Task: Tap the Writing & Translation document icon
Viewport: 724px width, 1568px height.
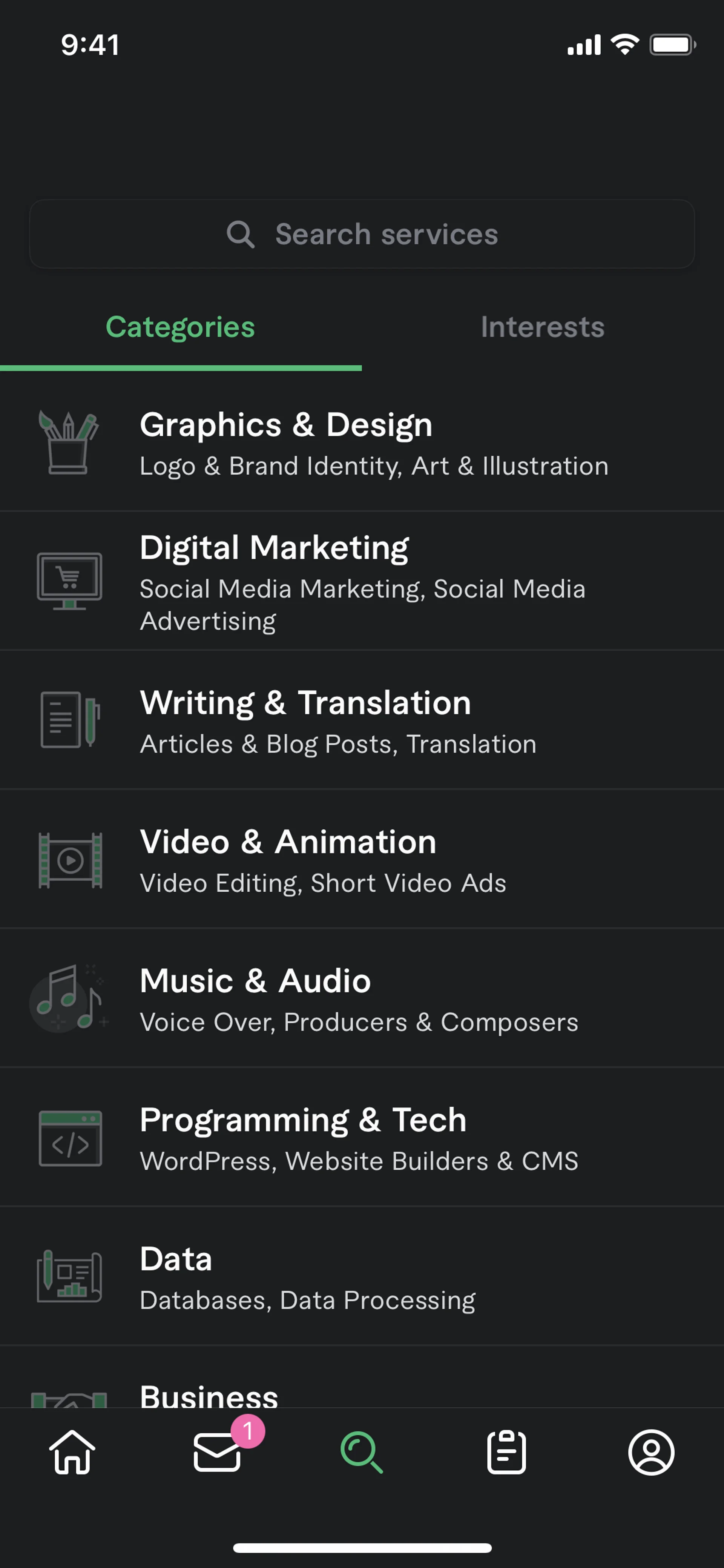Action: (x=69, y=719)
